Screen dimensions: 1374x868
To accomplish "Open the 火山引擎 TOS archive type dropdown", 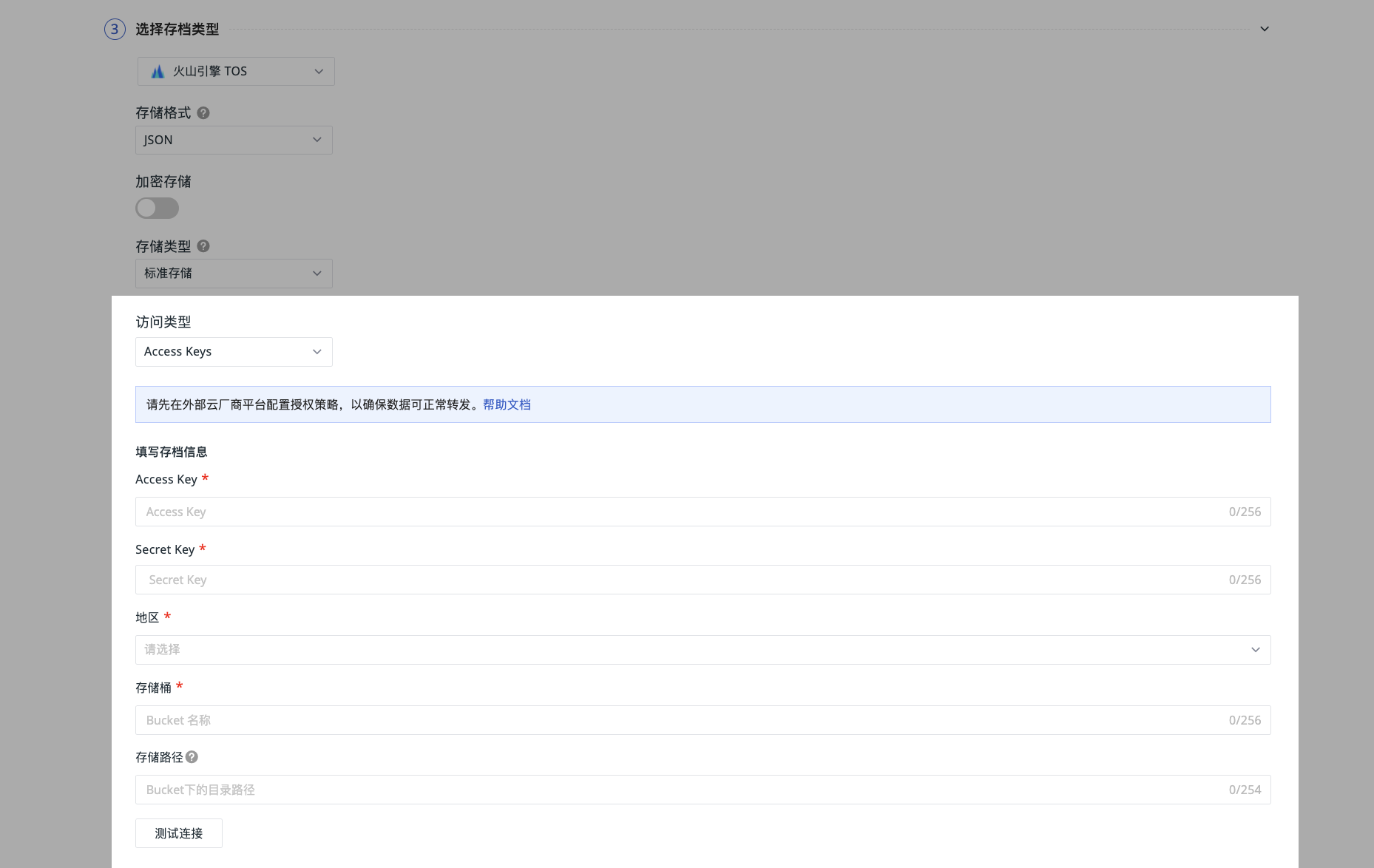I will coord(236,72).
